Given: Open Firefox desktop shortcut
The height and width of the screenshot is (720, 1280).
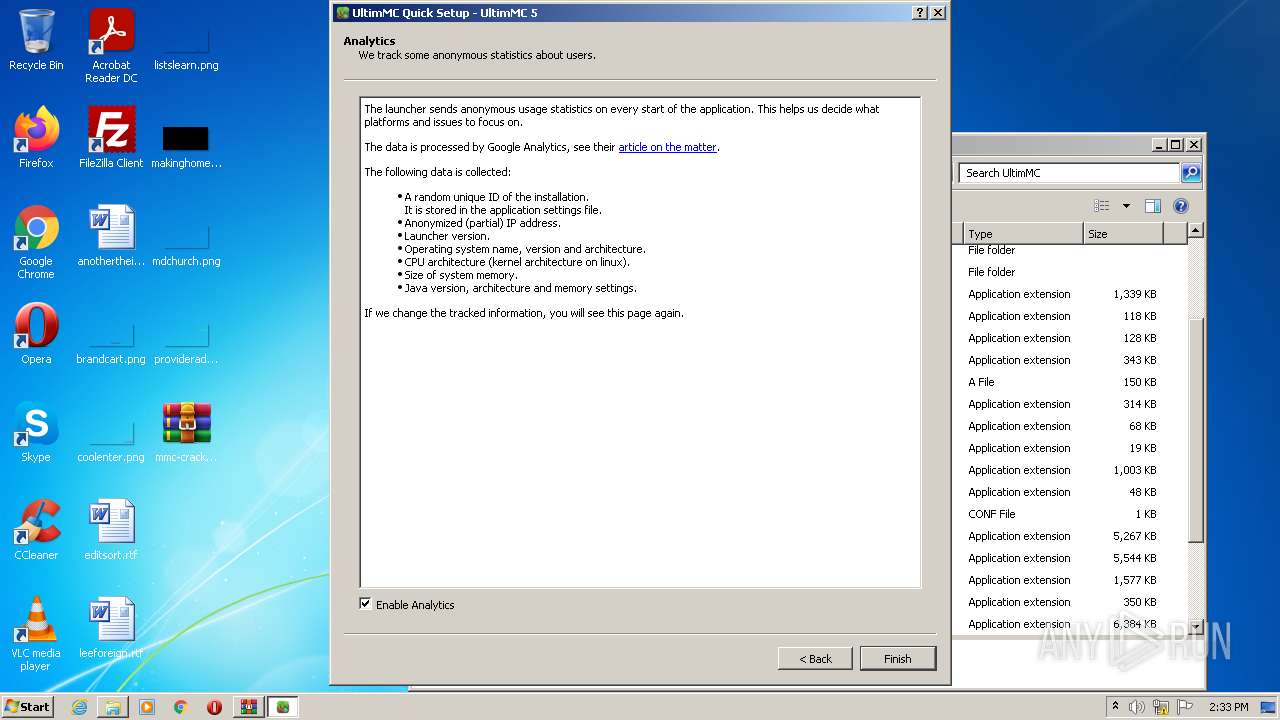Looking at the screenshot, I should click(x=36, y=137).
